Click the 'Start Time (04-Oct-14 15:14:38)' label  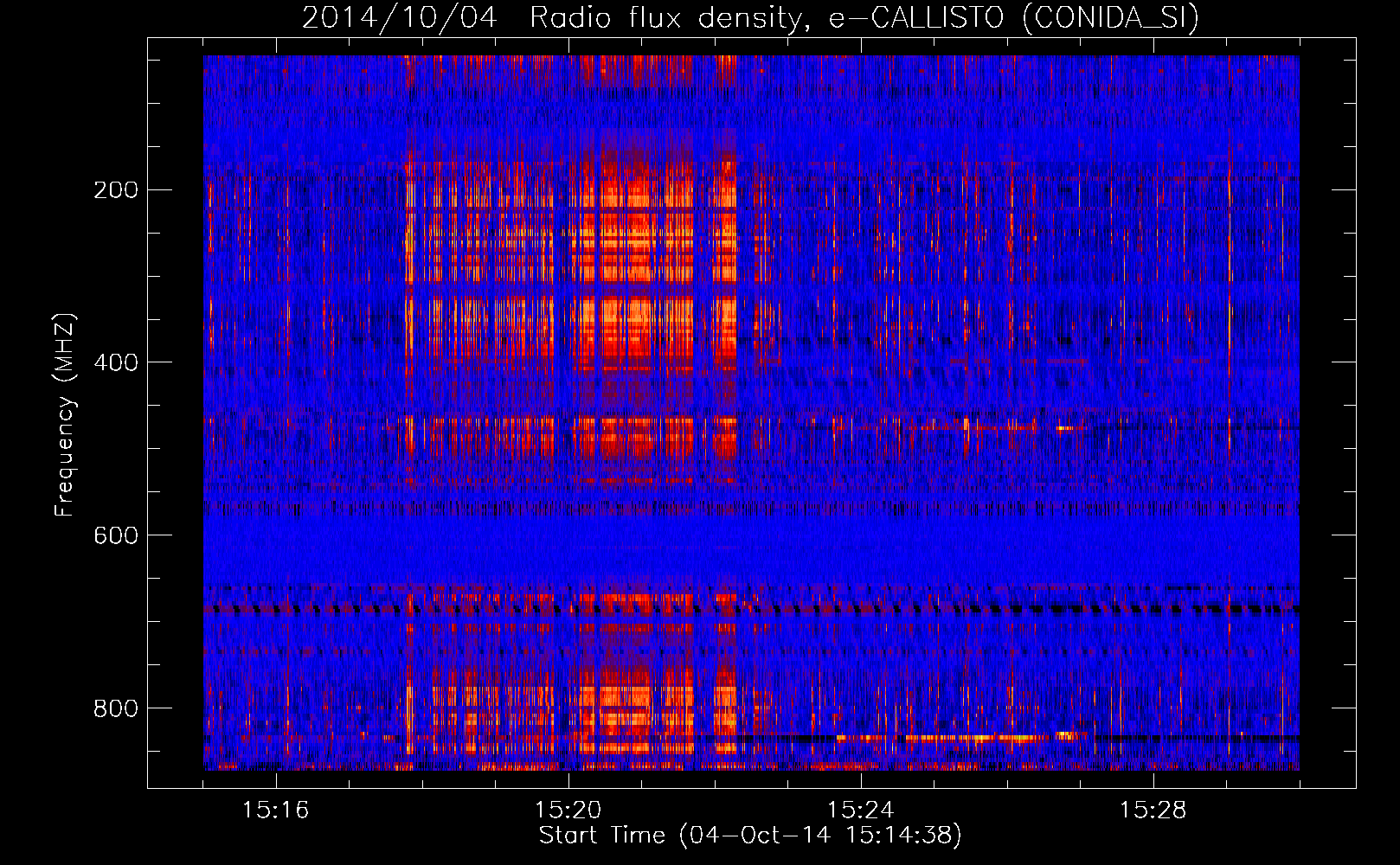(750, 836)
